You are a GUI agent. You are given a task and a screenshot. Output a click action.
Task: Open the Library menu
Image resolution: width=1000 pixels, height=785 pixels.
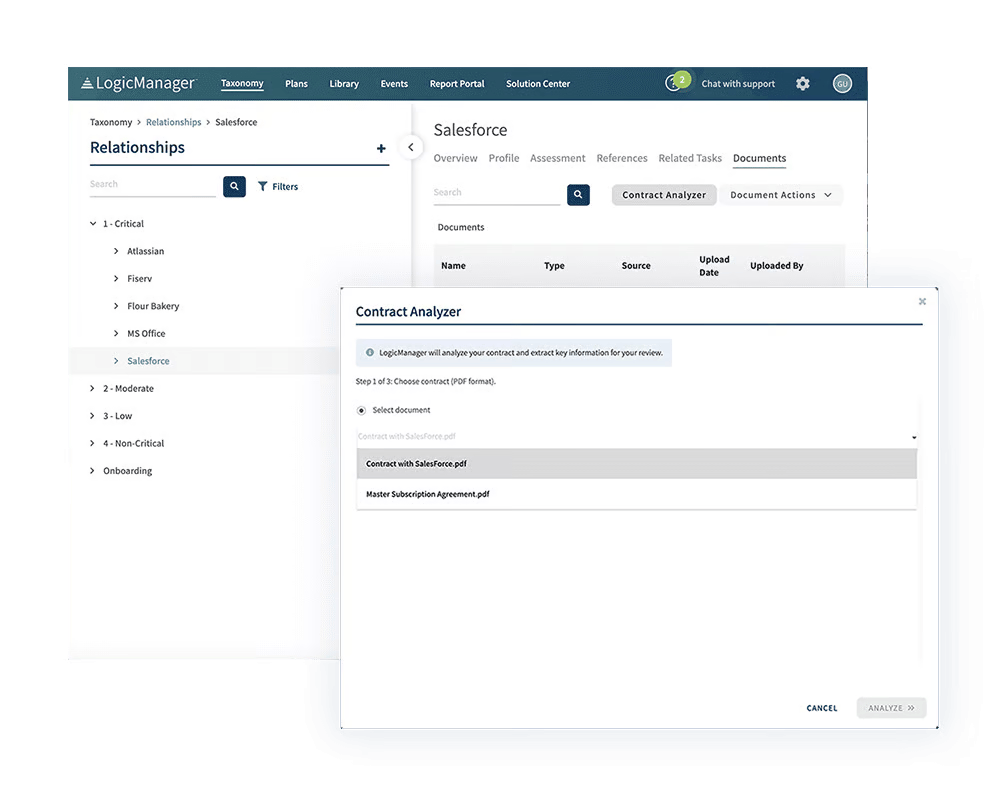(x=344, y=84)
